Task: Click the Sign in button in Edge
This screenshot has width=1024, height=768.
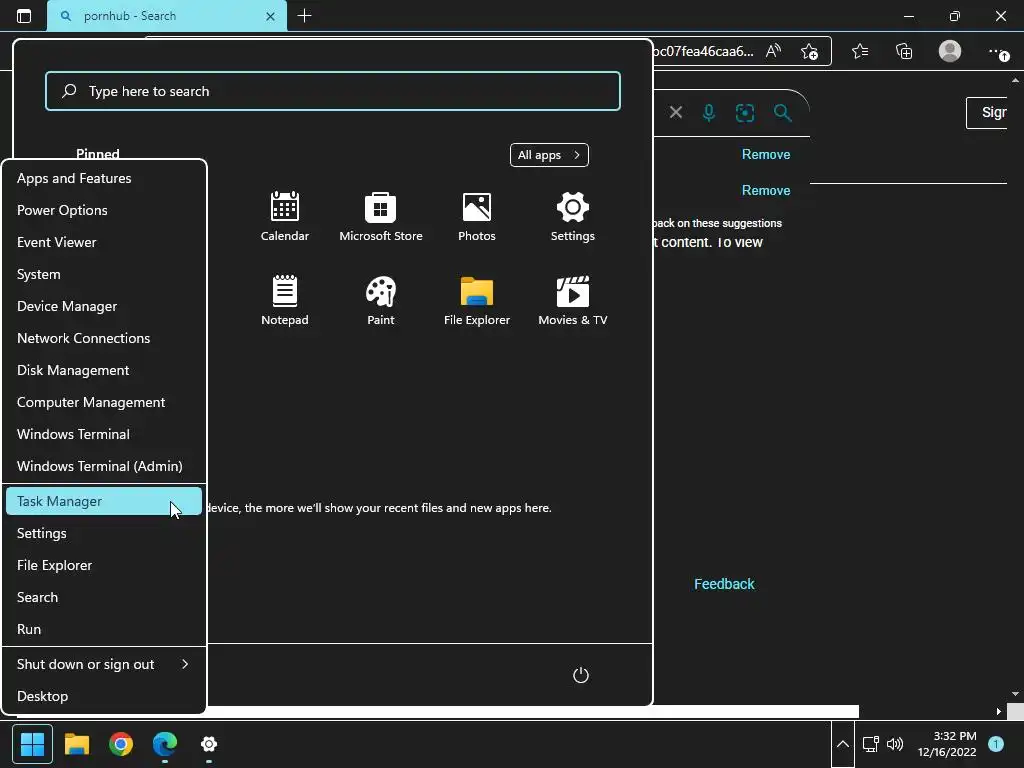Action: tap(987, 113)
